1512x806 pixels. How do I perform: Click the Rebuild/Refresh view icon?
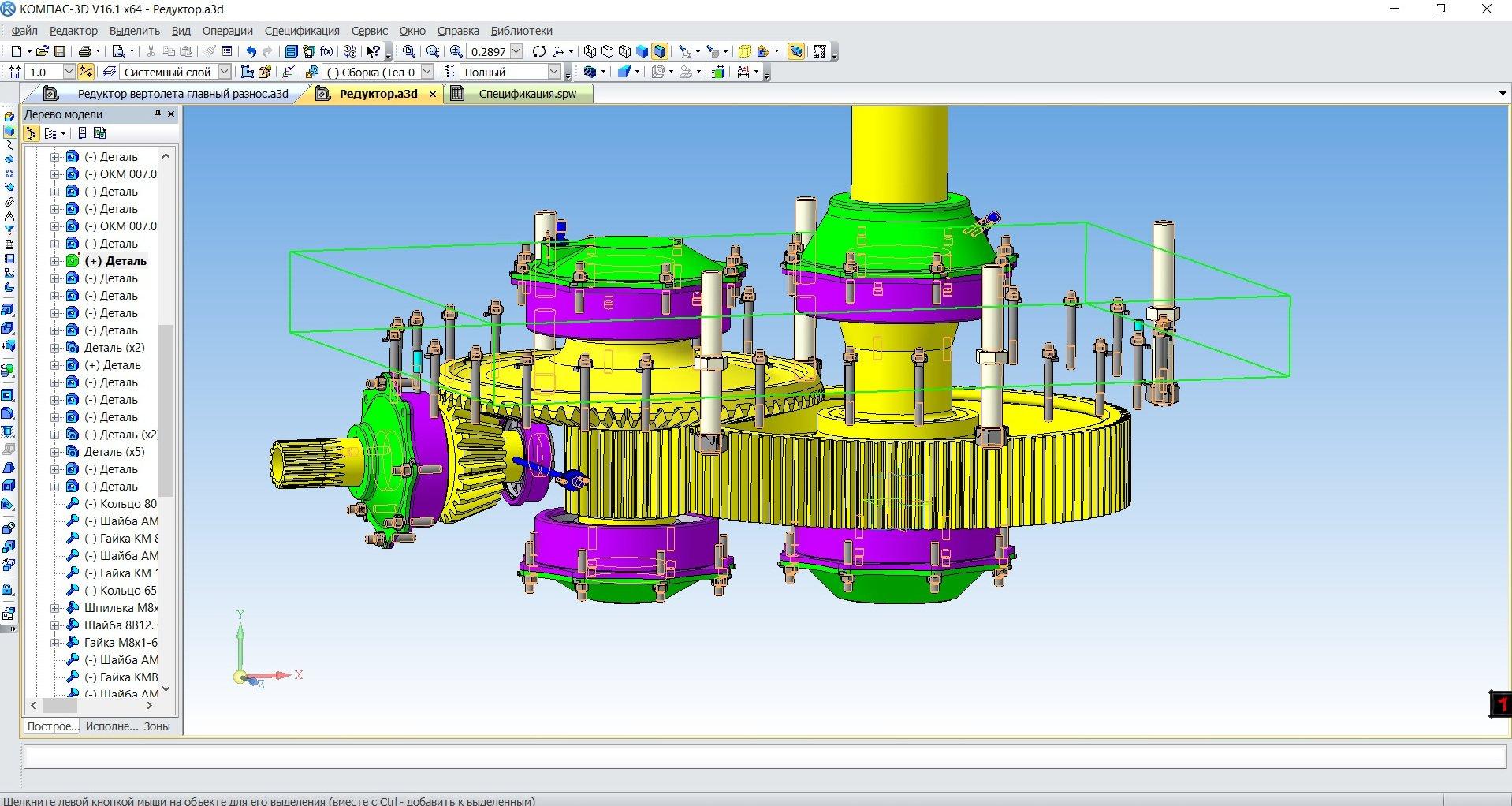tap(539, 51)
